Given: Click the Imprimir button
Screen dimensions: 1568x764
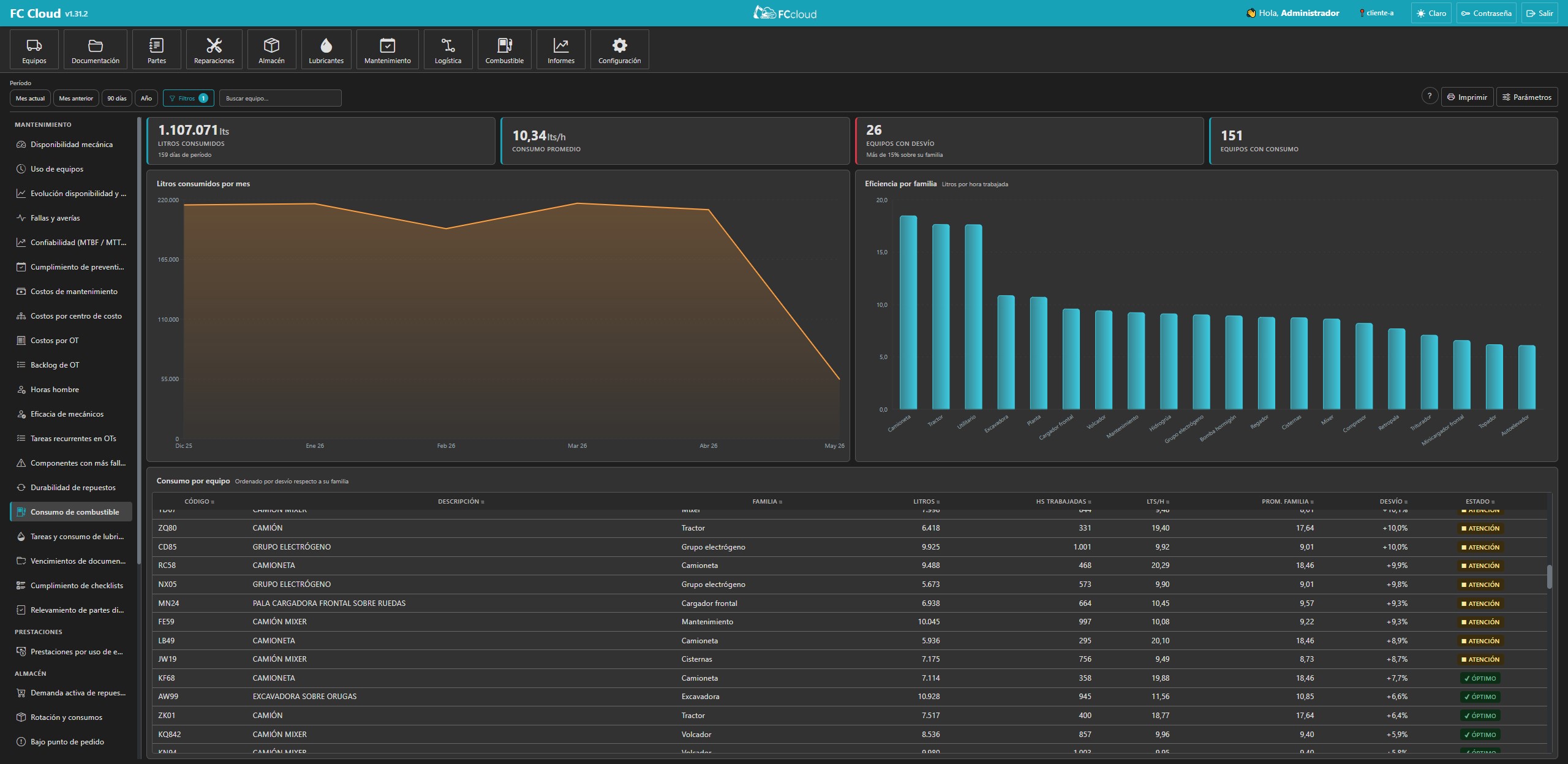Looking at the screenshot, I should [x=1467, y=97].
